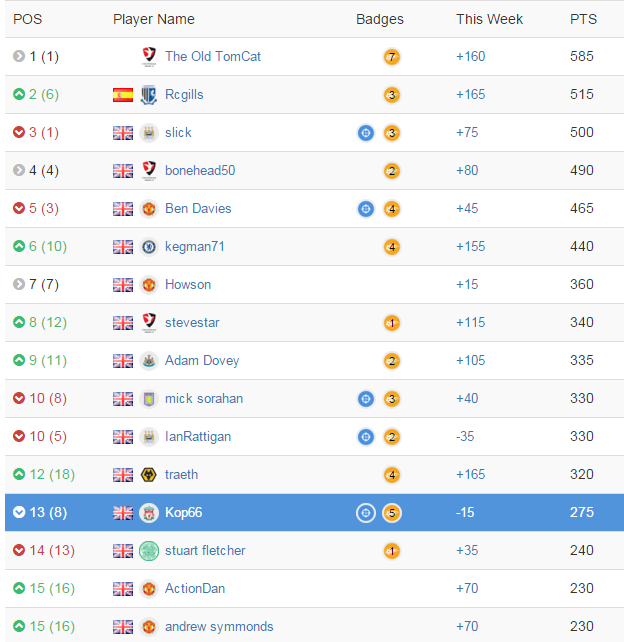Click the This Week column header
Viewport: 624px width, 642px height.
(489, 19)
